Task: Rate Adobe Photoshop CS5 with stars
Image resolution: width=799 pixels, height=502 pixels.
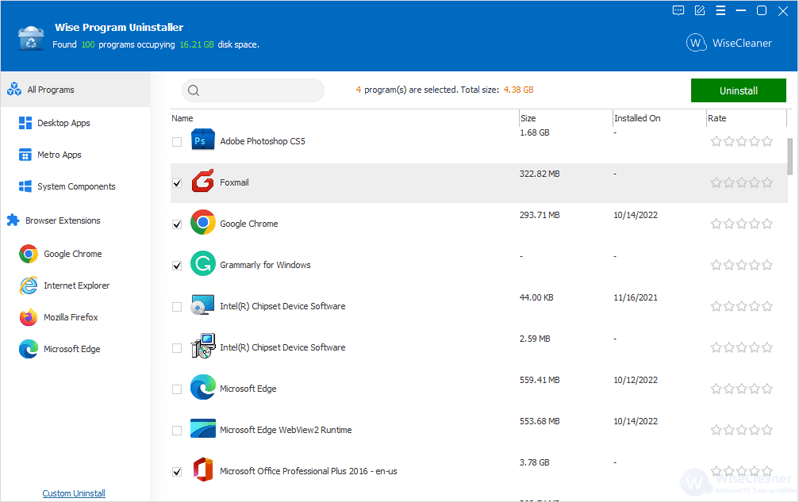Action: click(x=741, y=141)
